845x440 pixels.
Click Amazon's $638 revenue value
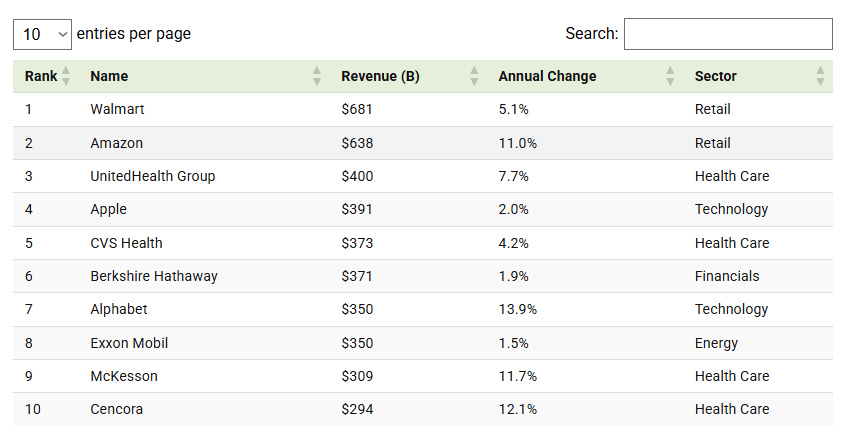[x=357, y=143]
